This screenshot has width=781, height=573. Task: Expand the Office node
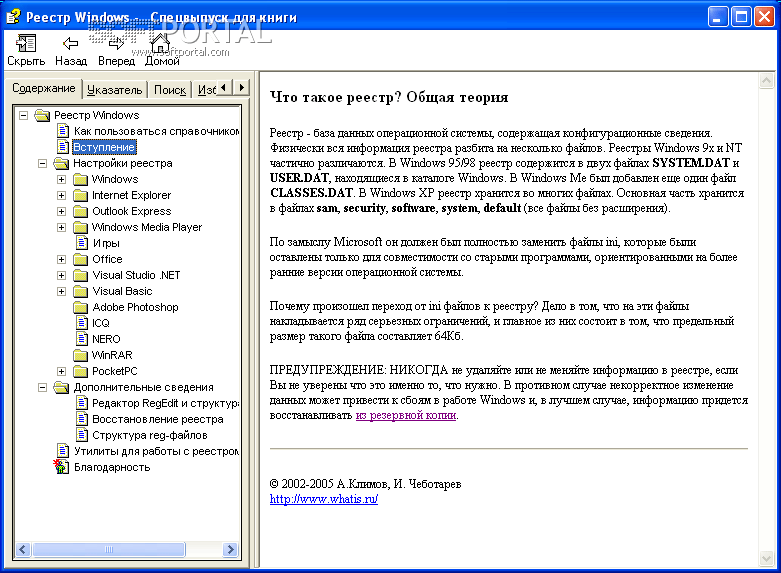61,259
